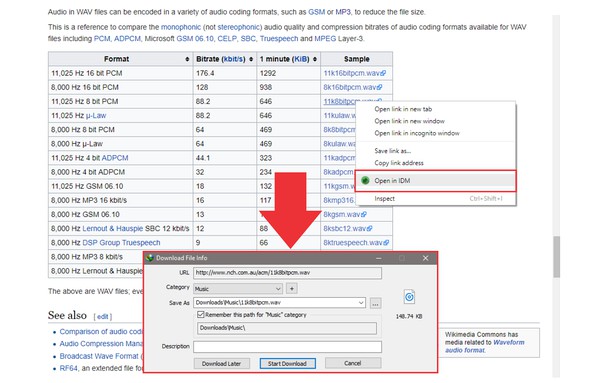The image size is (612, 383).
Task: Open the DSP Group Truespeech link
Action: 121,243
